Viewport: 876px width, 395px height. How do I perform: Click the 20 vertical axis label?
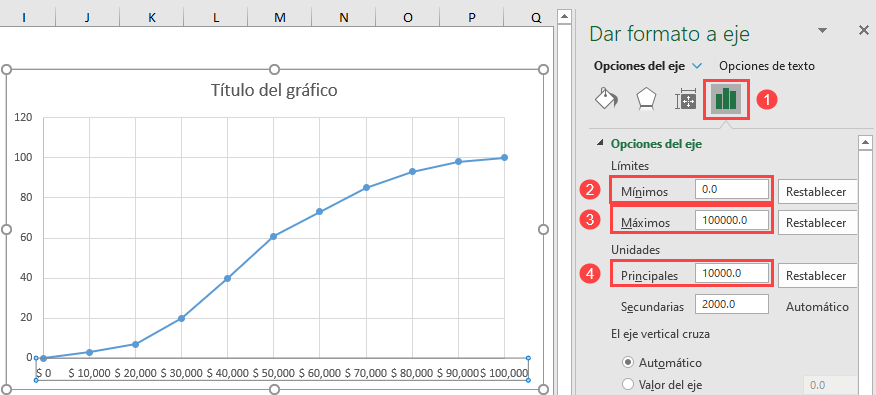pyautogui.click(x=27, y=318)
